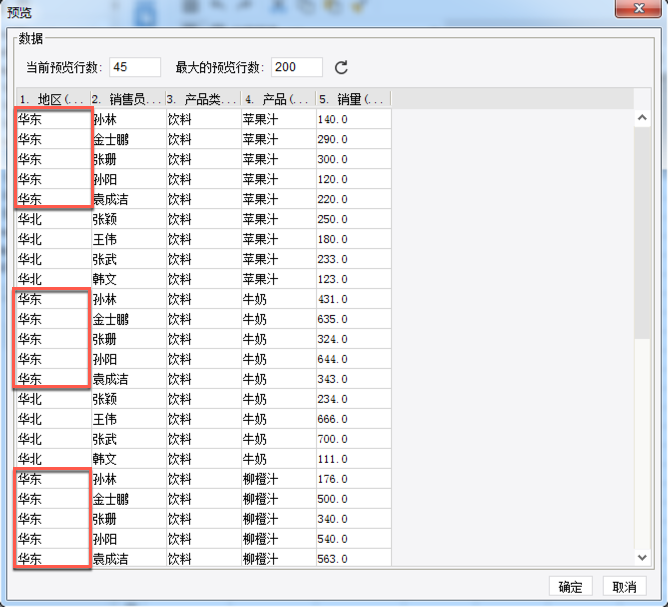Click the vertical scrollbar thumb
The image size is (668, 607).
642,232
